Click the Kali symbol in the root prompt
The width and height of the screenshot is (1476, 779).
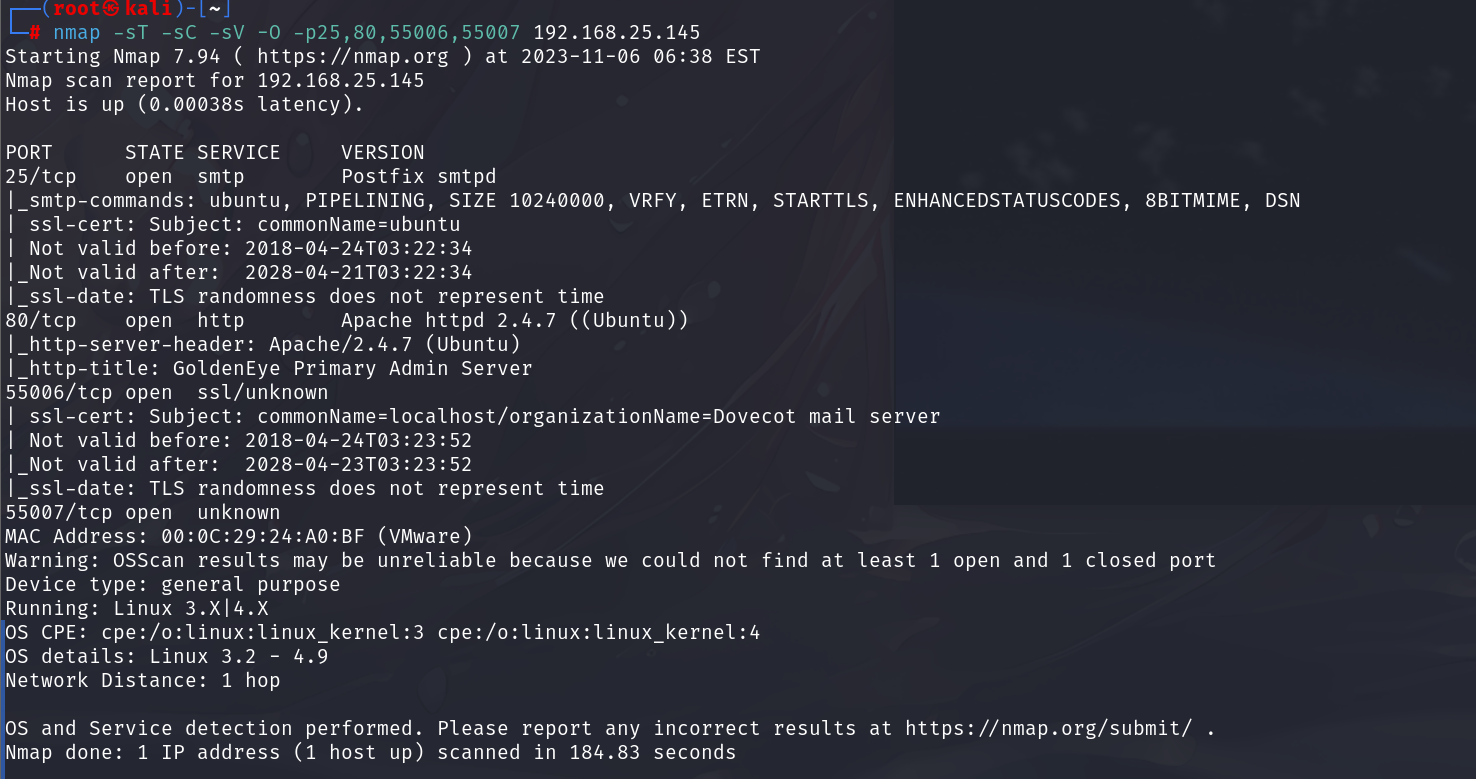point(111,9)
